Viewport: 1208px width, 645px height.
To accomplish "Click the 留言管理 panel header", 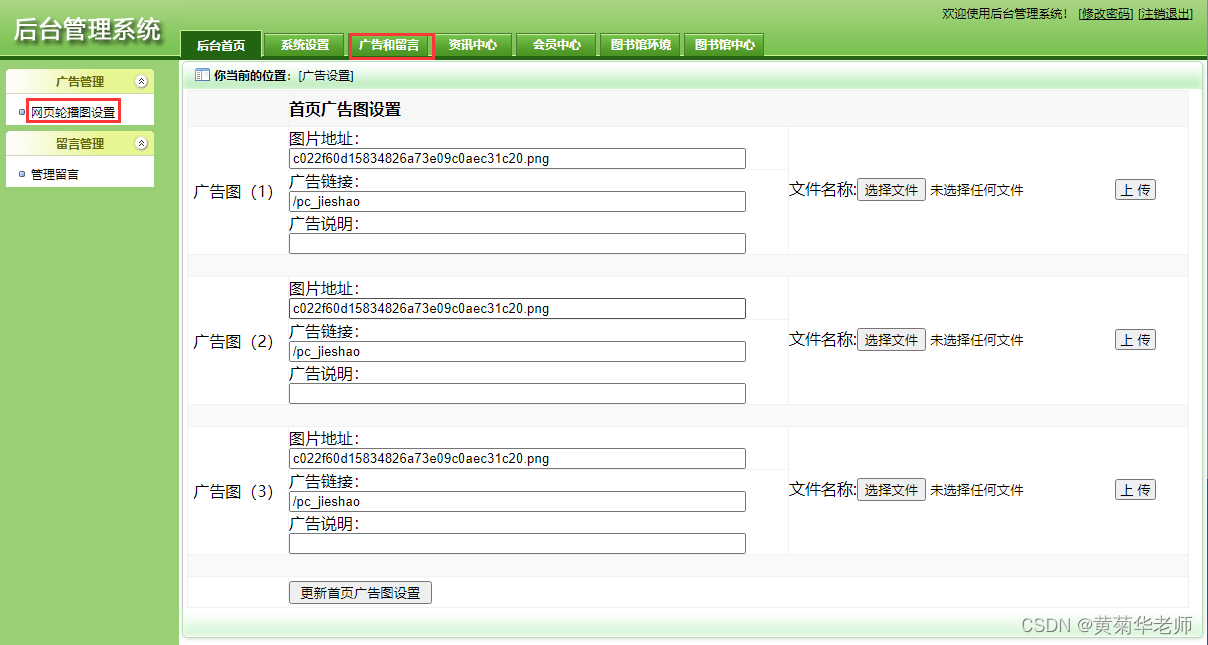I will pyautogui.click(x=80, y=144).
